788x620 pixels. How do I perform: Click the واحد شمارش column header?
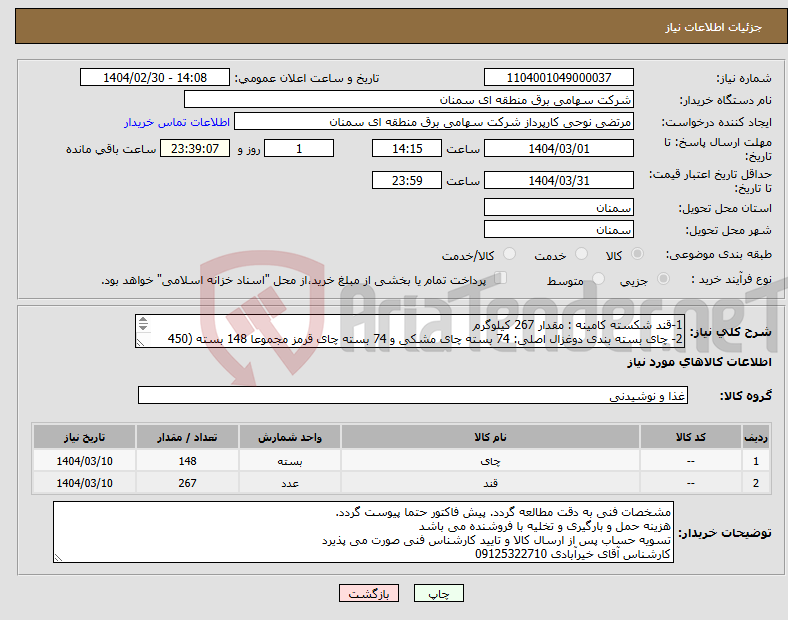(x=290, y=437)
